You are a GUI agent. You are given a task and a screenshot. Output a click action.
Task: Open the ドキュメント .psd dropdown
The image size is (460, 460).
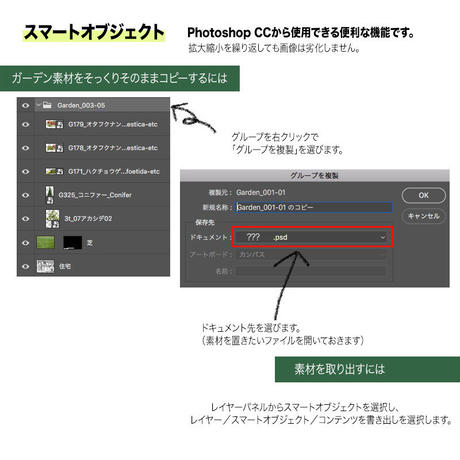click(312, 237)
